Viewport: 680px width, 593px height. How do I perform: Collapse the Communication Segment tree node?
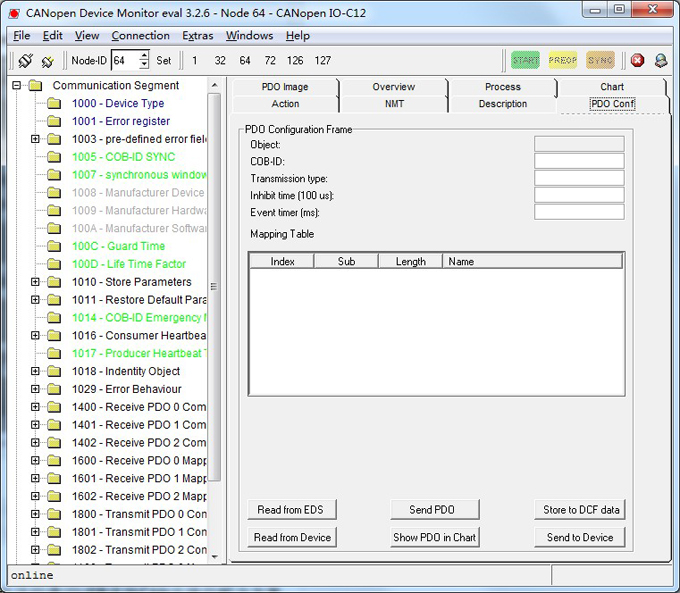point(16,85)
